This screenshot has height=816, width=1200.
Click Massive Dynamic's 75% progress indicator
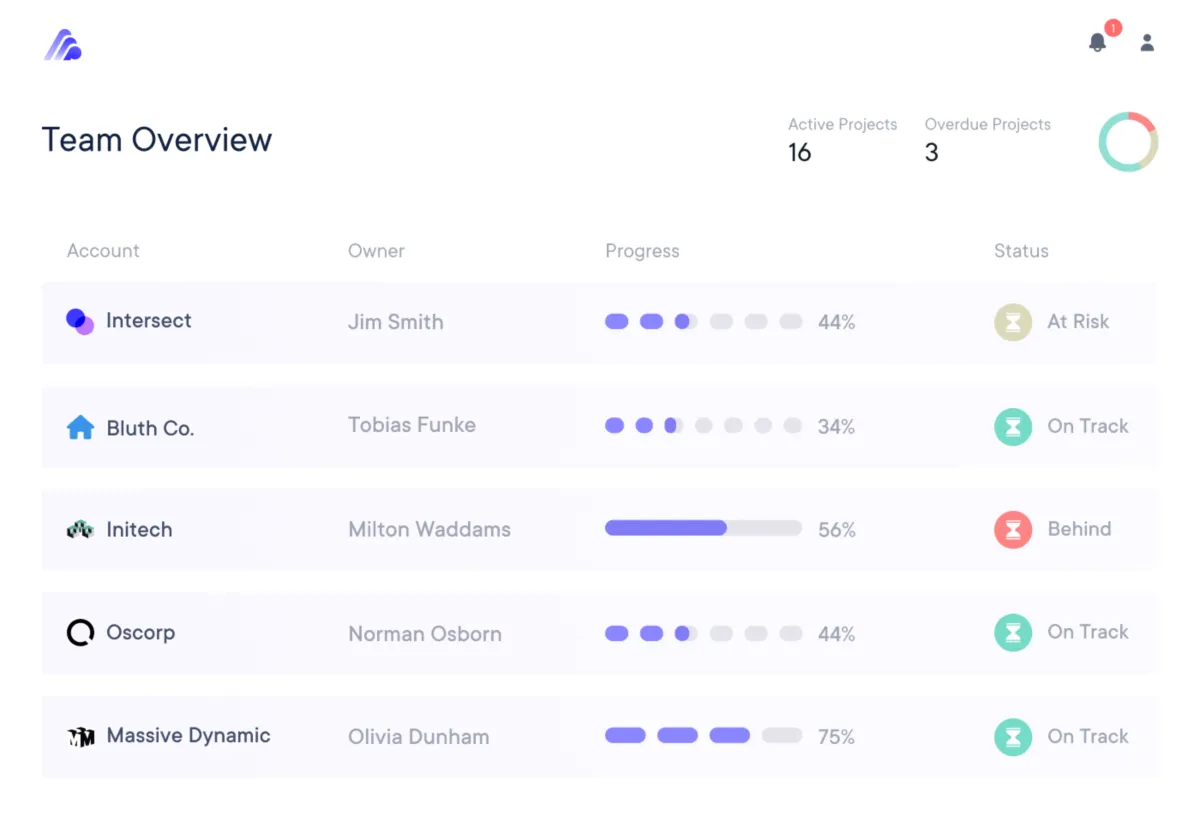(703, 736)
